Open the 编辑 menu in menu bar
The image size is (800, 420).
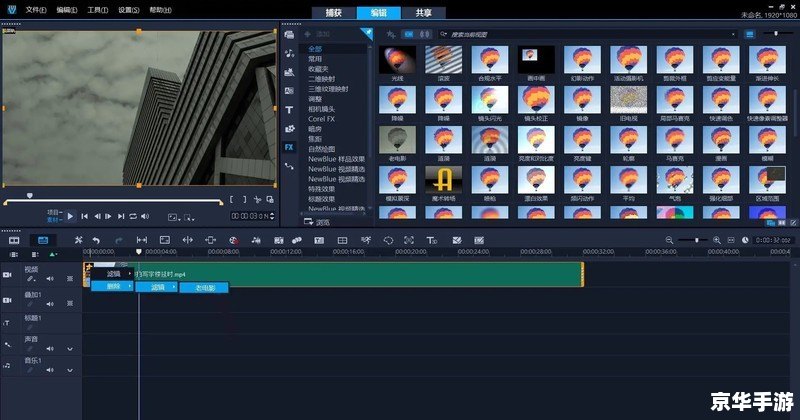(66, 10)
